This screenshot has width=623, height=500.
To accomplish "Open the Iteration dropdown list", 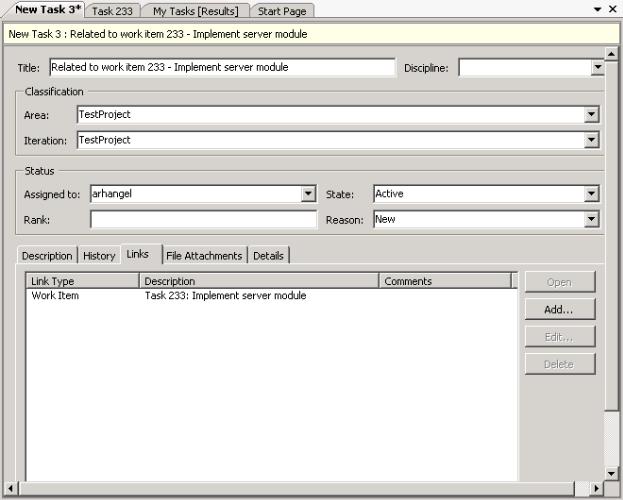I will pos(592,141).
